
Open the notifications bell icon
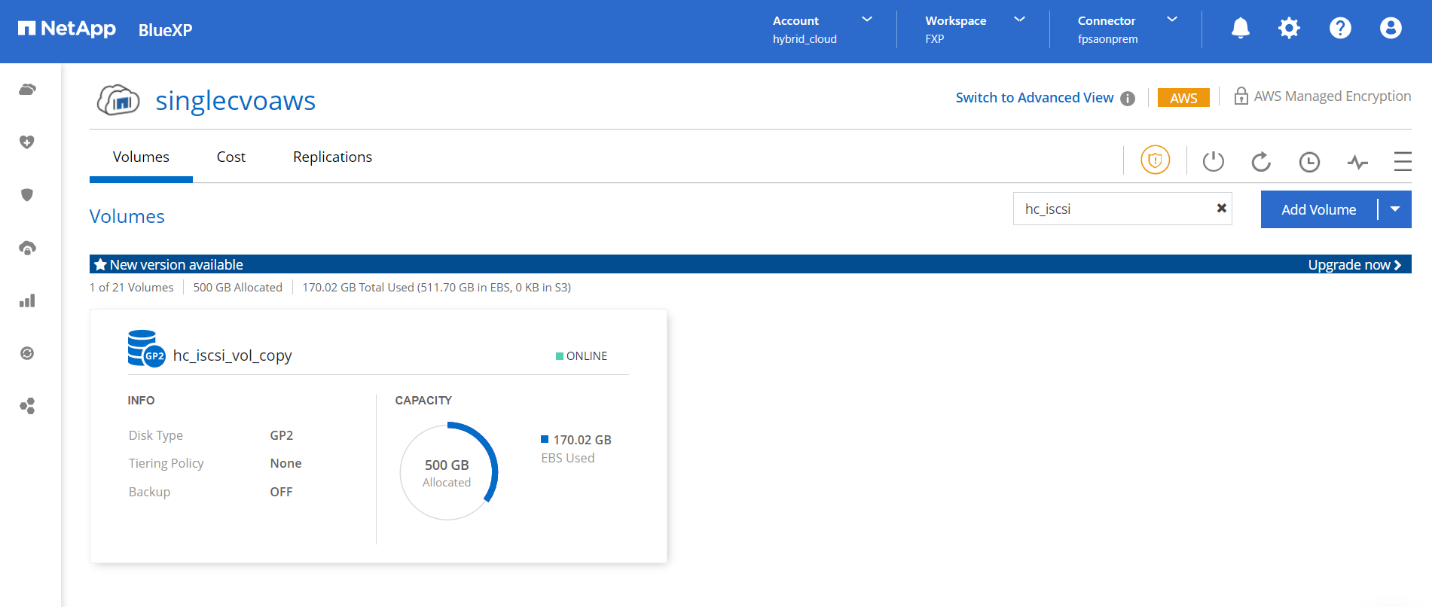pos(1240,28)
